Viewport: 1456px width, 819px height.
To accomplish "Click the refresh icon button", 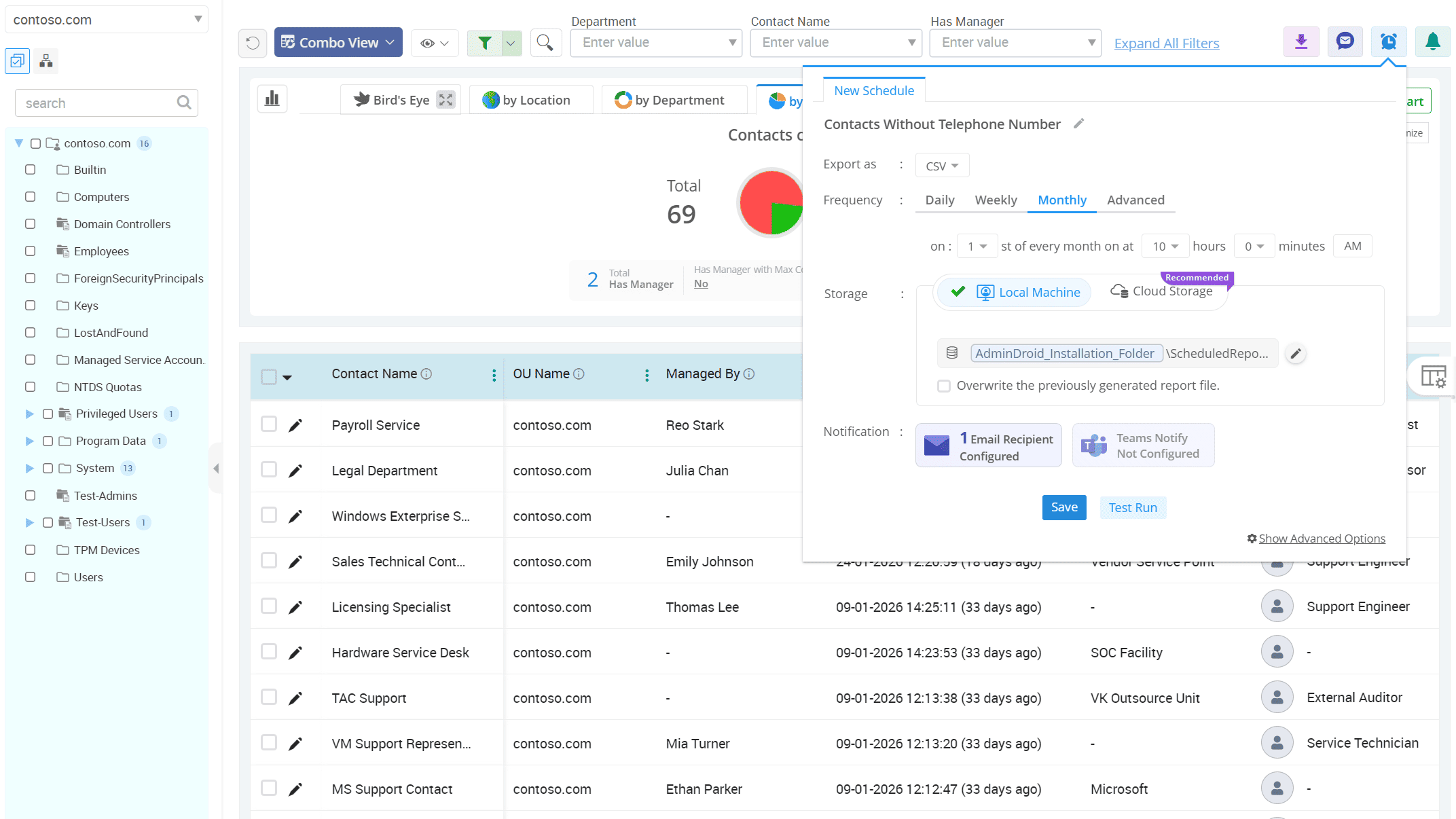I will point(253,43).
